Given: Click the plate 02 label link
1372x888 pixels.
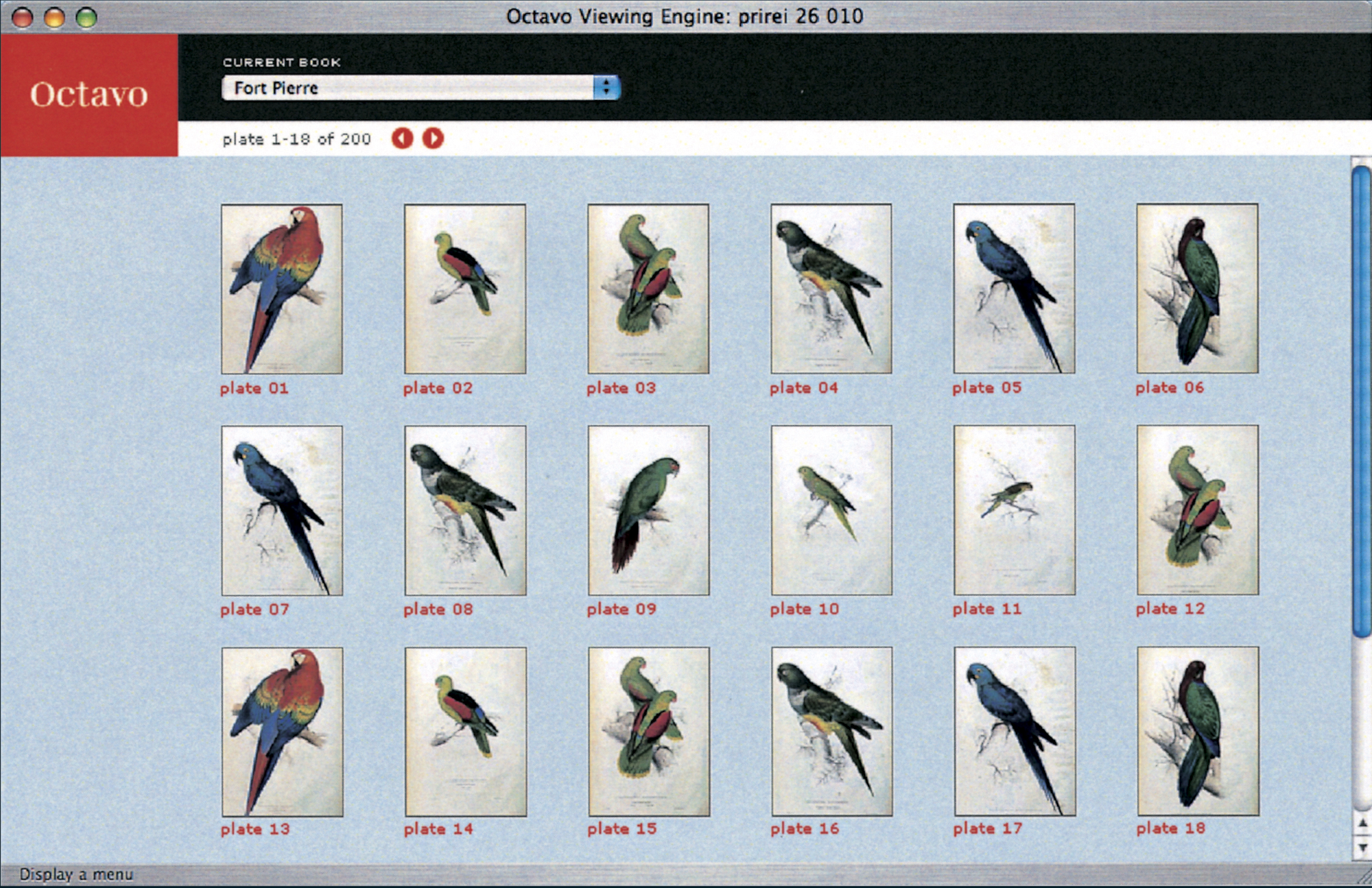Looking at the screenshot, I should [438, 388].
